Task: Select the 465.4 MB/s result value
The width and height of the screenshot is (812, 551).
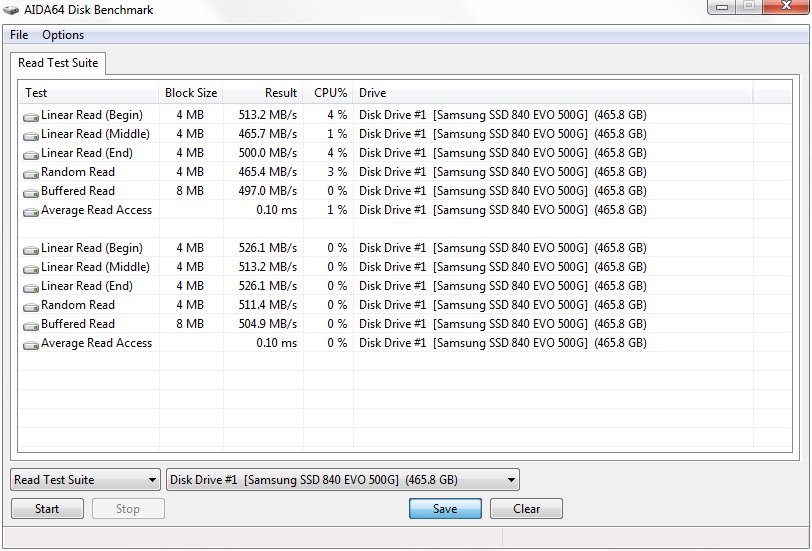Action: click(268, 172)
